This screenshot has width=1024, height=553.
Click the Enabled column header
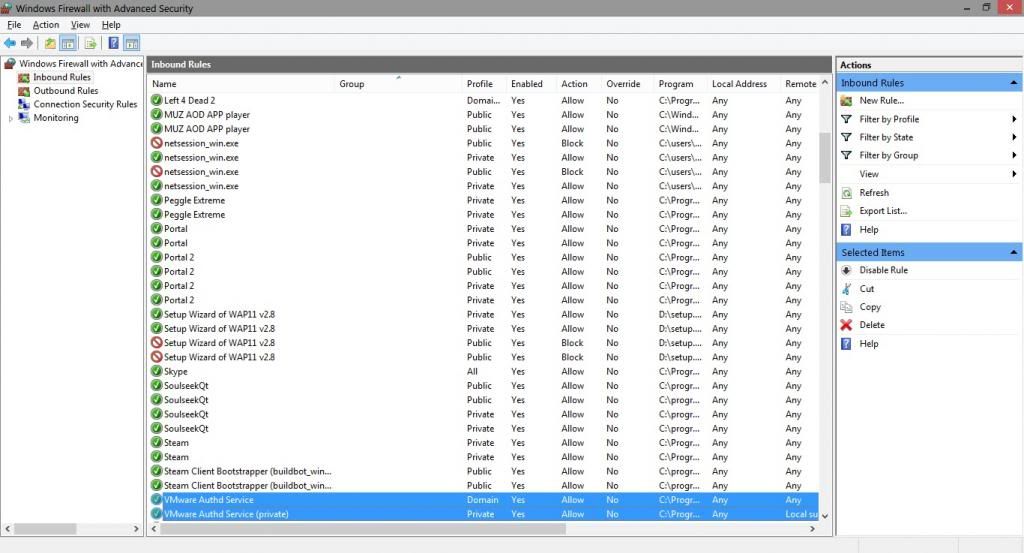(531, 84)
